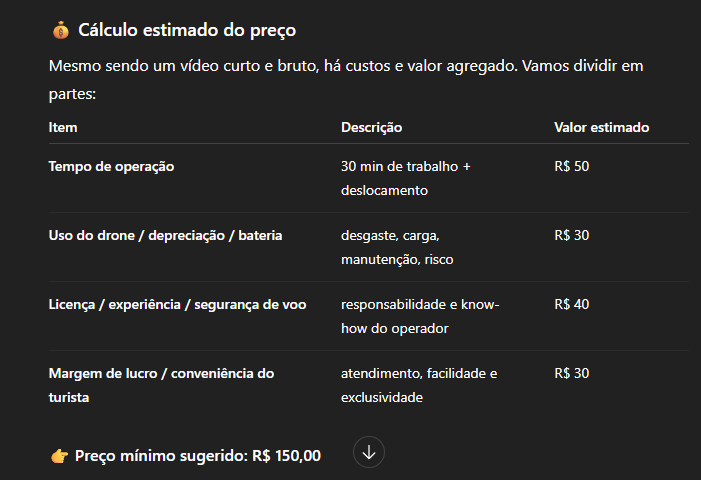Click the money bag emoji icon
The height and width of the screenshot is (480, 701).
click(x=60, y=30)
